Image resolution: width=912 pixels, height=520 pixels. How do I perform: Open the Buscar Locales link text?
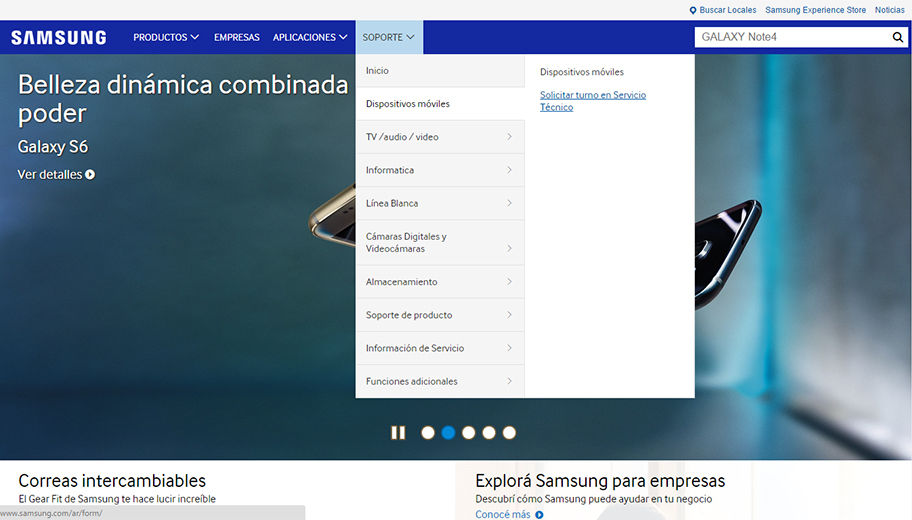(728, 10)
